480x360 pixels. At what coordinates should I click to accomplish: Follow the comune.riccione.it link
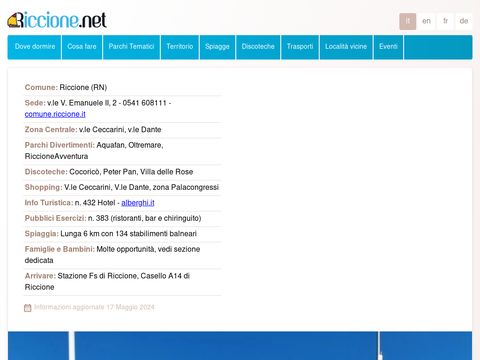(55, 114)
